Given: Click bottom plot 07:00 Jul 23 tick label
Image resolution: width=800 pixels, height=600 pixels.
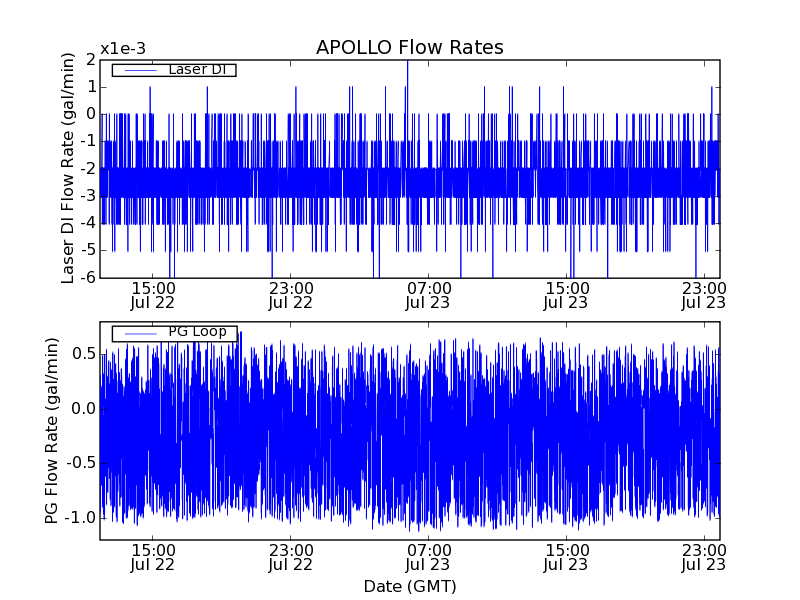Looking at the screenshot, I should (x=428, y=558).
